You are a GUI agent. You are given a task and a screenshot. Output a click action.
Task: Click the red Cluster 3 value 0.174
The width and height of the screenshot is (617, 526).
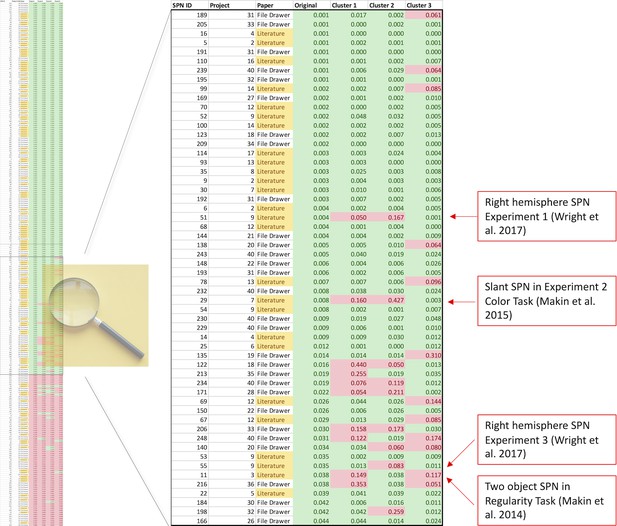pyautogui.click(x=424, y=438)
